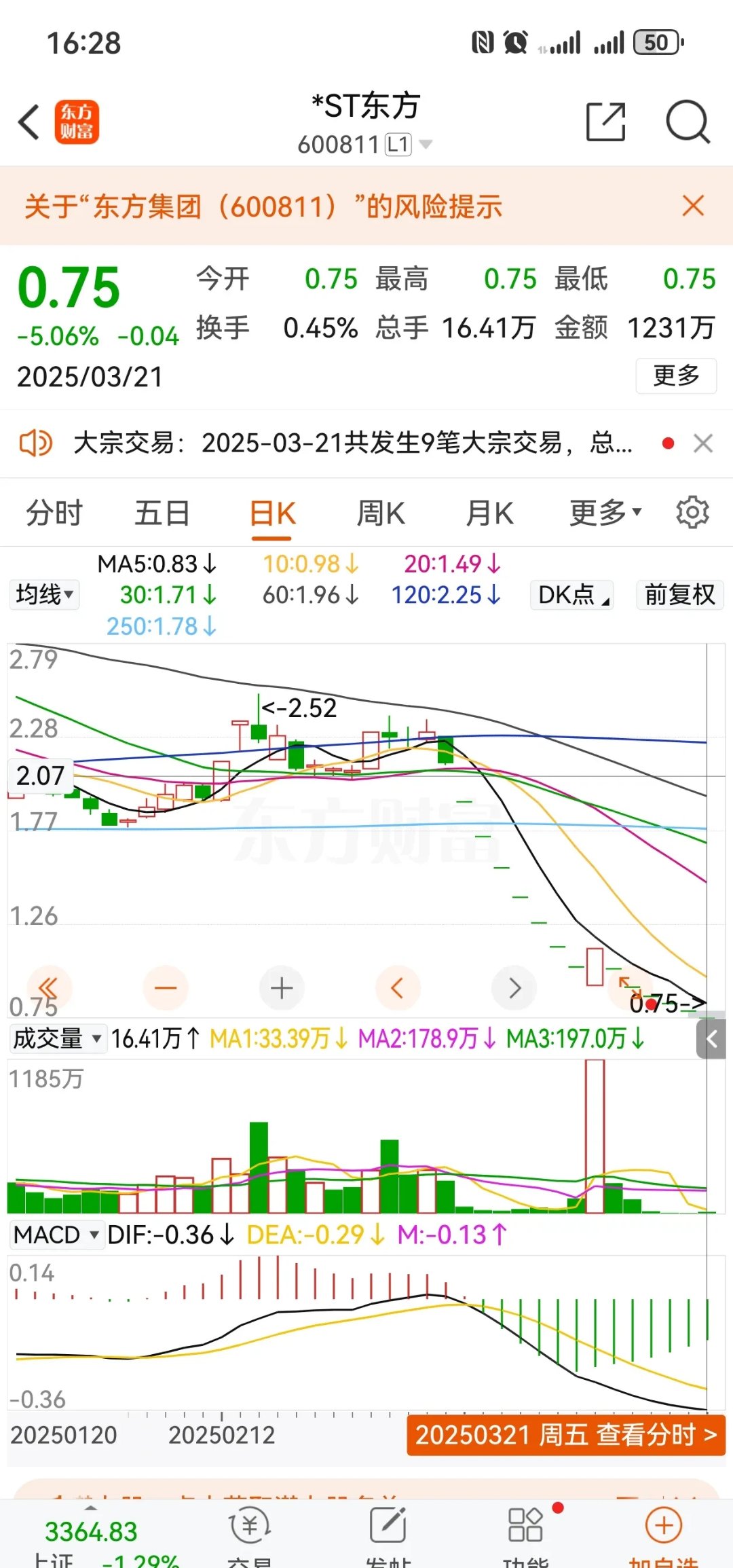The height and width of the screenshot is (1568, 733).
Task: Tap the 2025/03/21 date text
Action: 90,377
